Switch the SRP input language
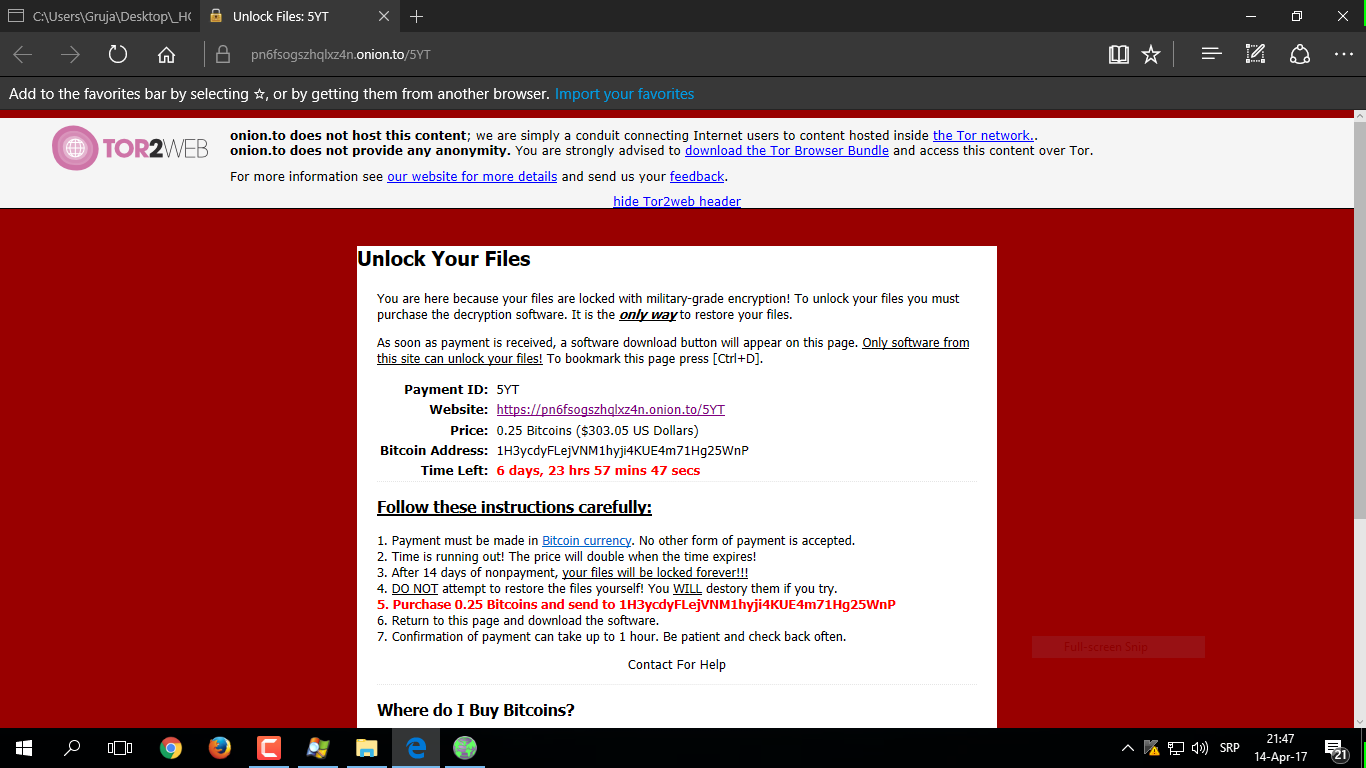Image resolution: width=1366 pixels, height=768 pixels. (1230, 748)
